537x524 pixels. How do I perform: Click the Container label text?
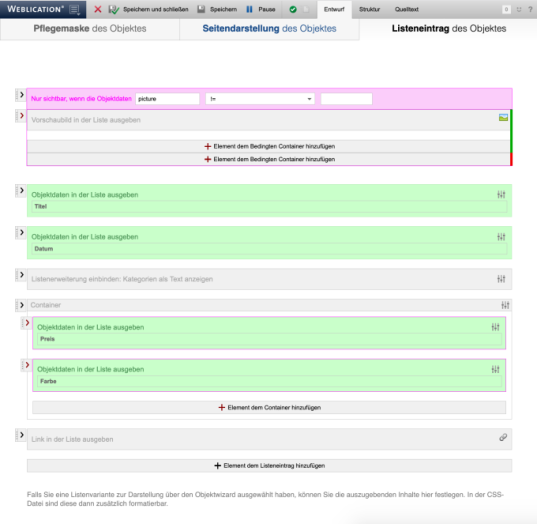pyautogui.click(x=46, y=305)
